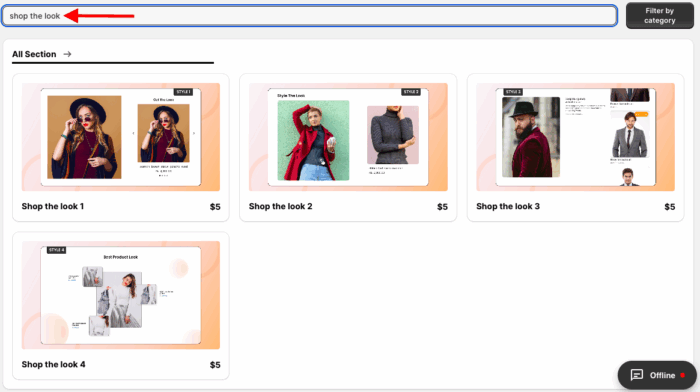The height and width of the screenshot is (392, 700).
Task: Click the STYLE 1 badge on first preview
Action: [x=183, y=92]
